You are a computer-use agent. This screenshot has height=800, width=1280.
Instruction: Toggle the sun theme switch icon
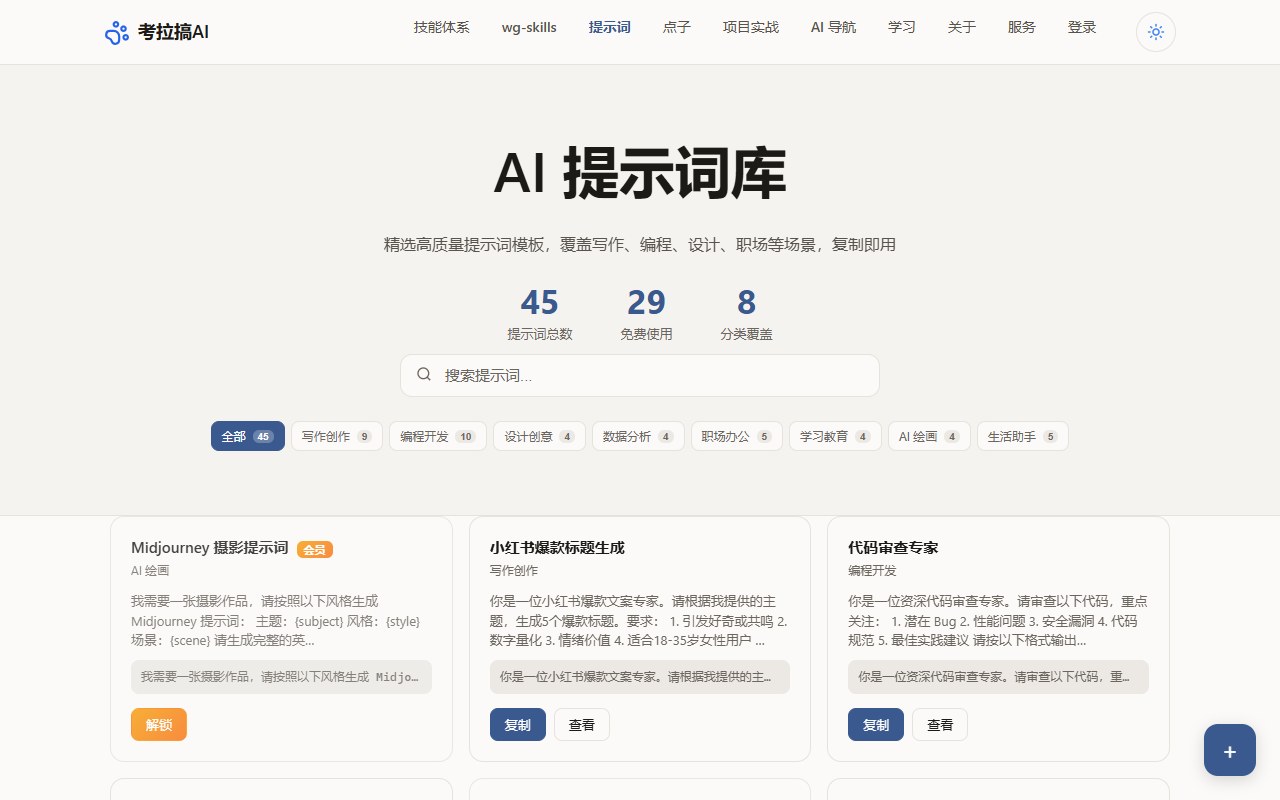[x=1156, y=32]
